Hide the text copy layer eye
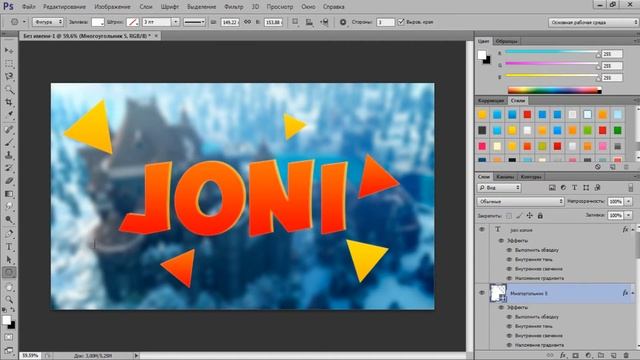This screenshot has height=360, width=640. [482, 230]
